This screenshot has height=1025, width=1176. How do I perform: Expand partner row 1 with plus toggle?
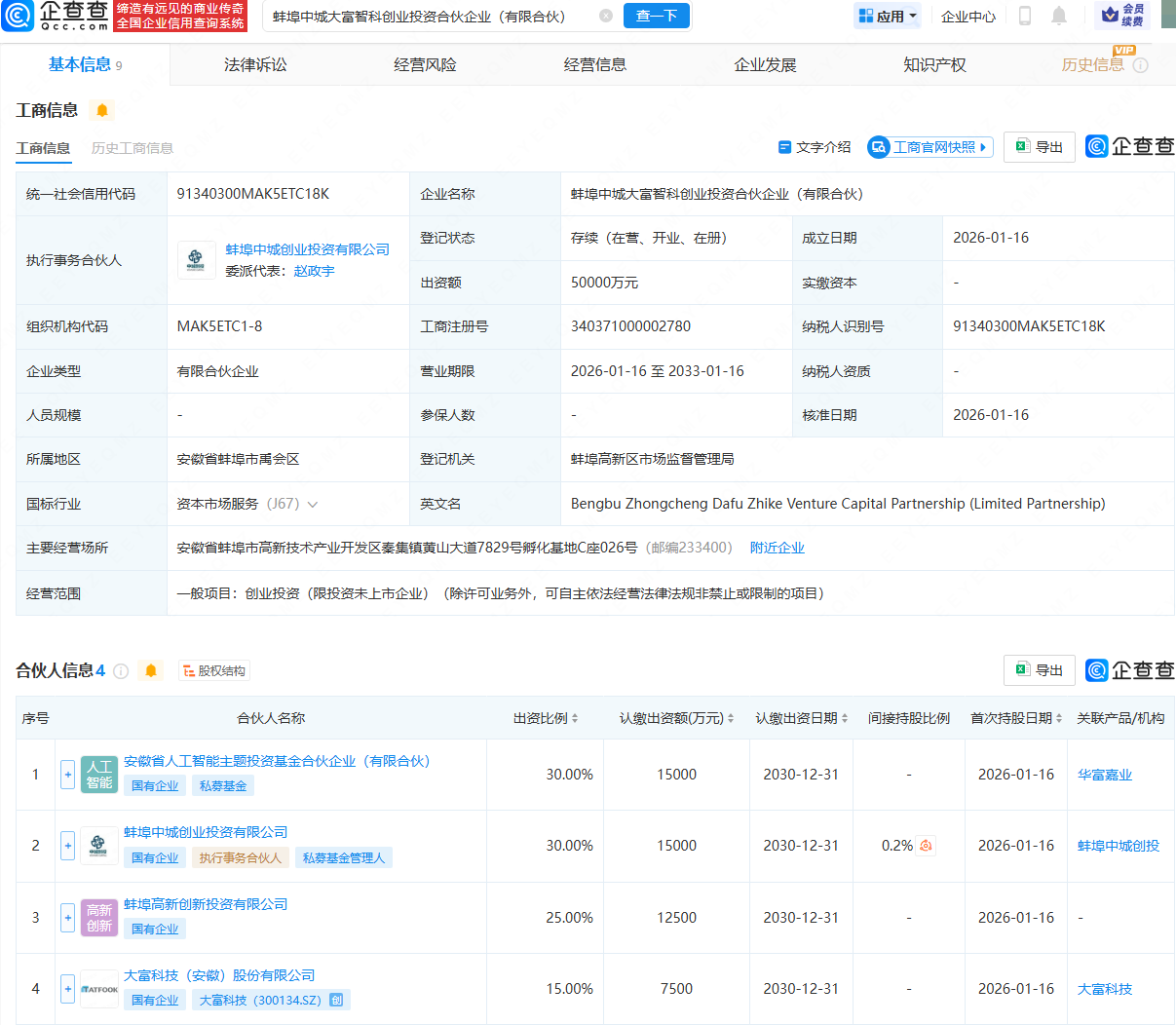[x=67, y=775]
